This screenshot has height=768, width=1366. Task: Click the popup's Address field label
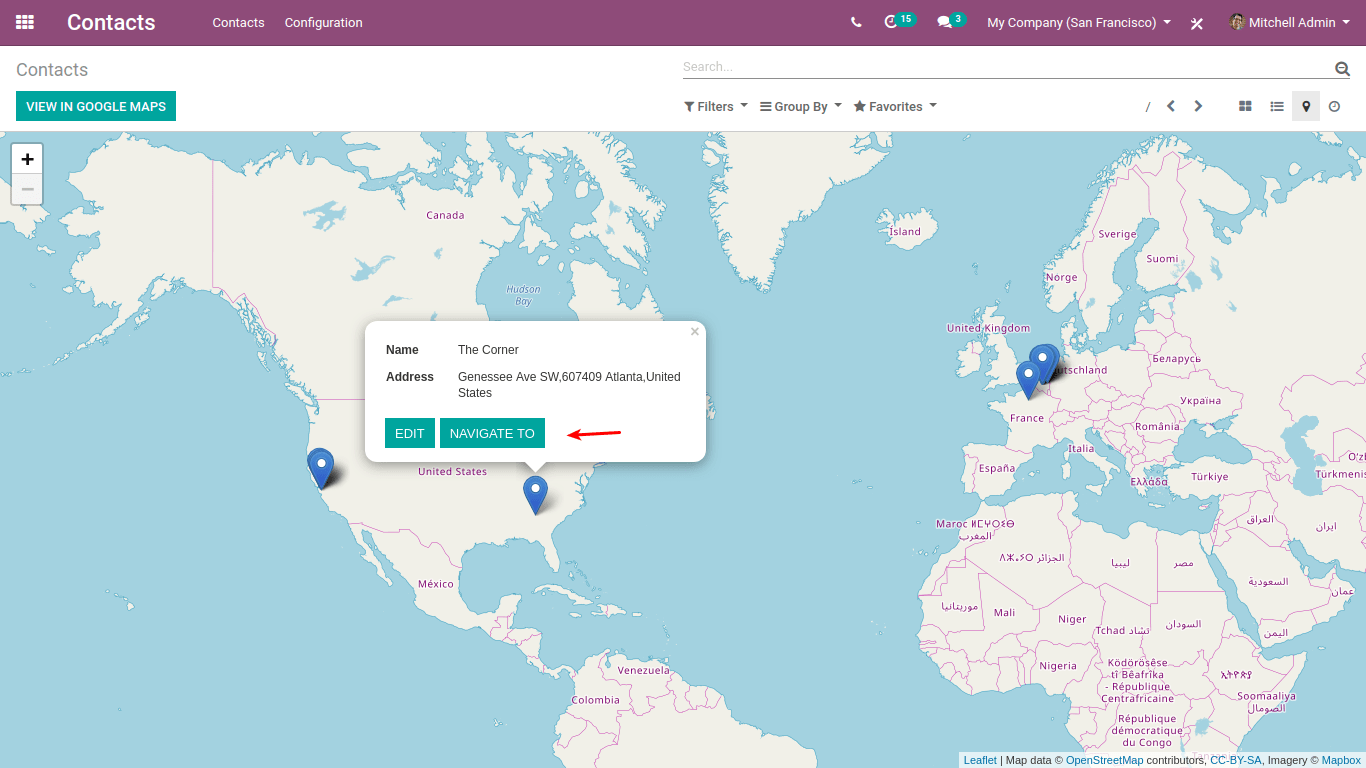[410, 377]
